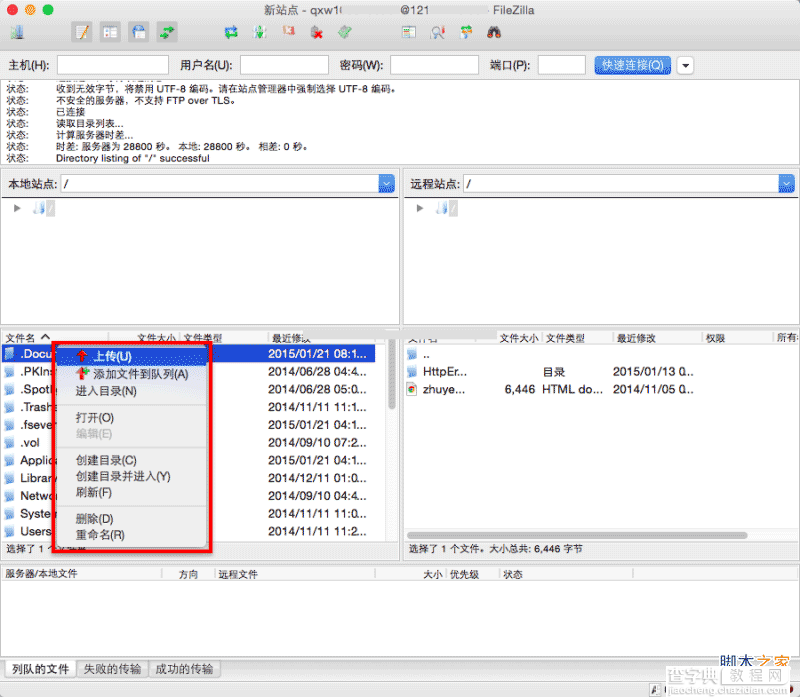The height and width of the screenshot is (697, 800).
Task: Expand the remote root tree node
Action: pos(420,208)
